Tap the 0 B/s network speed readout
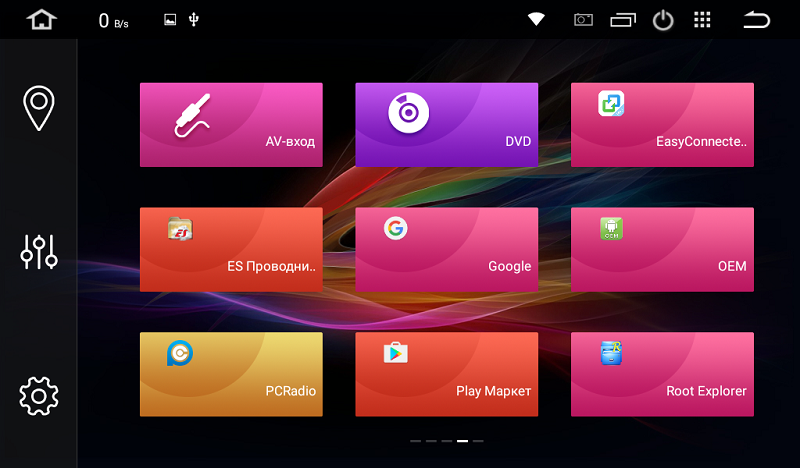The width and height of the screenshot is (800, 468). coord(113,21)
